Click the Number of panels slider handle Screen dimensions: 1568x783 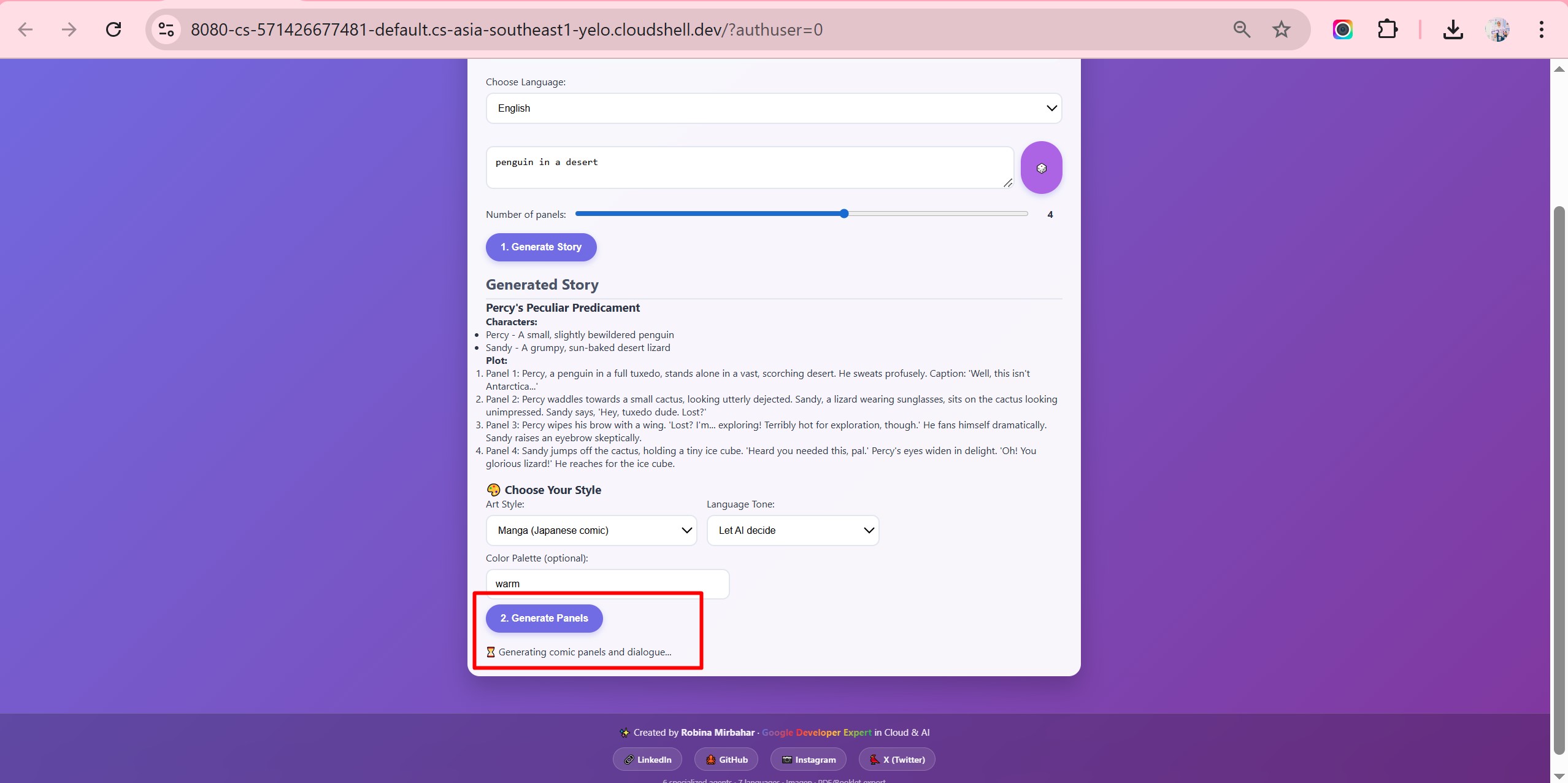click(844, 214)
